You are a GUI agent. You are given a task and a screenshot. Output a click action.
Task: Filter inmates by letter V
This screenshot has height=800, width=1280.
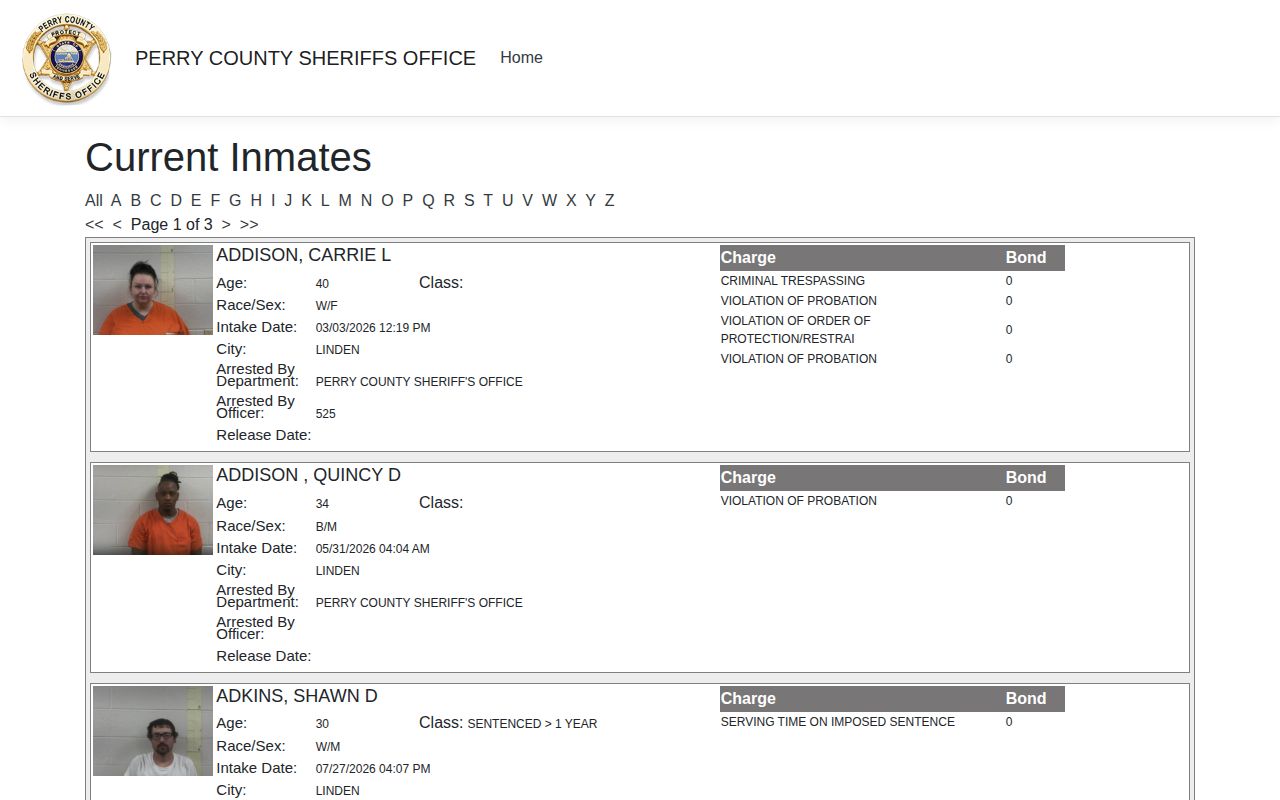coord(527,200)
